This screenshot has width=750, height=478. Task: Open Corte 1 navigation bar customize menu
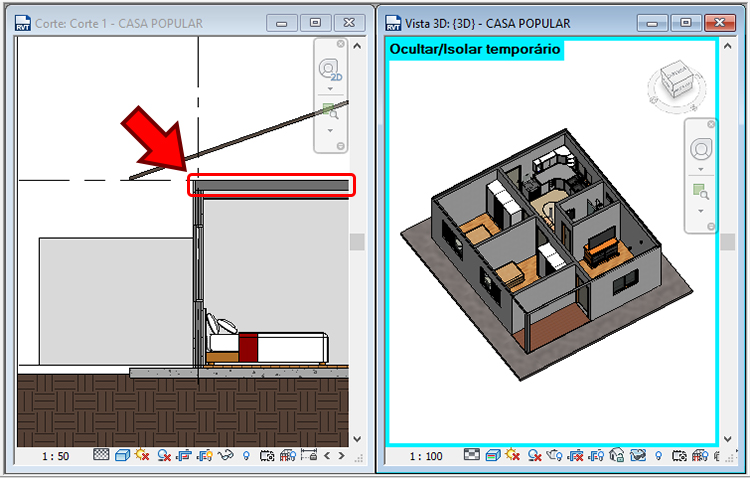pos(341,146)
